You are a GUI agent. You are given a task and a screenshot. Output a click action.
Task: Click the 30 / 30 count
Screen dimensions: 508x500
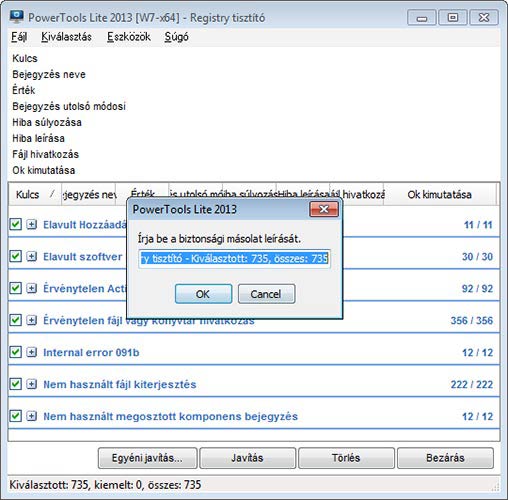(477, 256)
